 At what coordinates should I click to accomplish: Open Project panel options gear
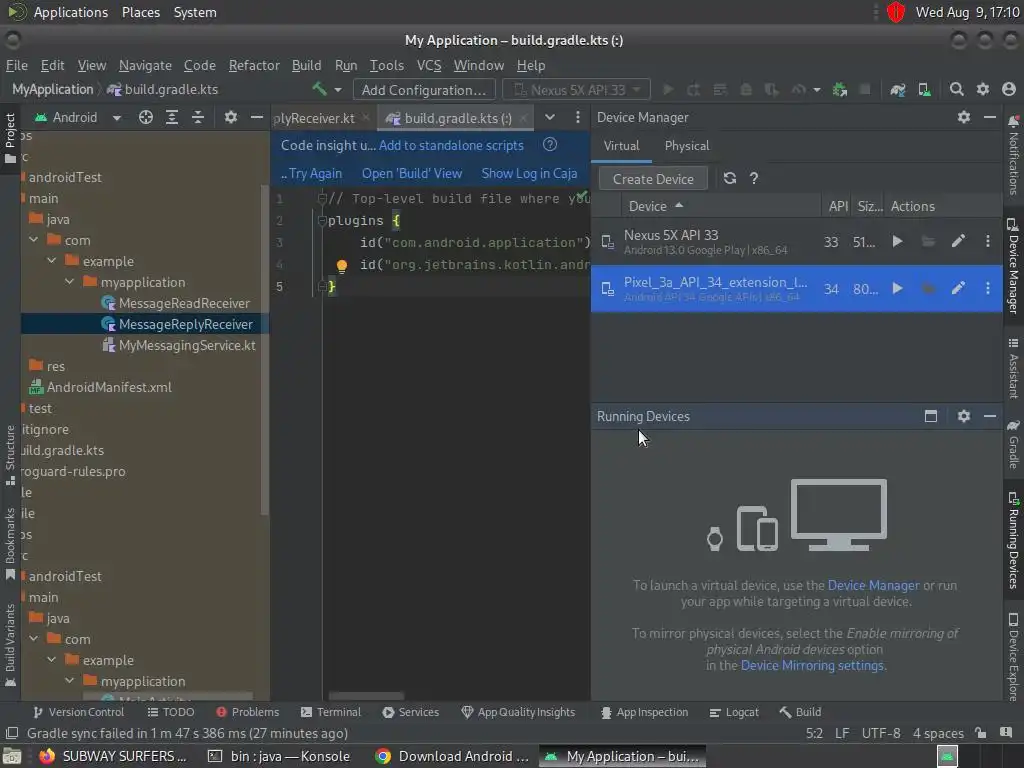(x=231, y=117)
